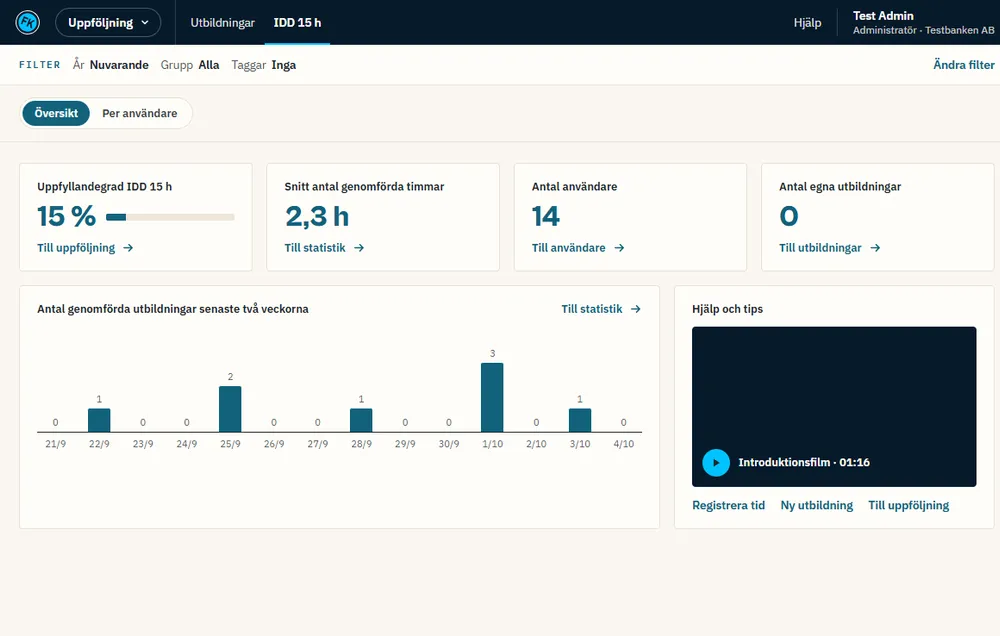This screenshot has width=1000, height=636.
Task: Click the År Nuvarande filter
Action: (x=110, y=64)
